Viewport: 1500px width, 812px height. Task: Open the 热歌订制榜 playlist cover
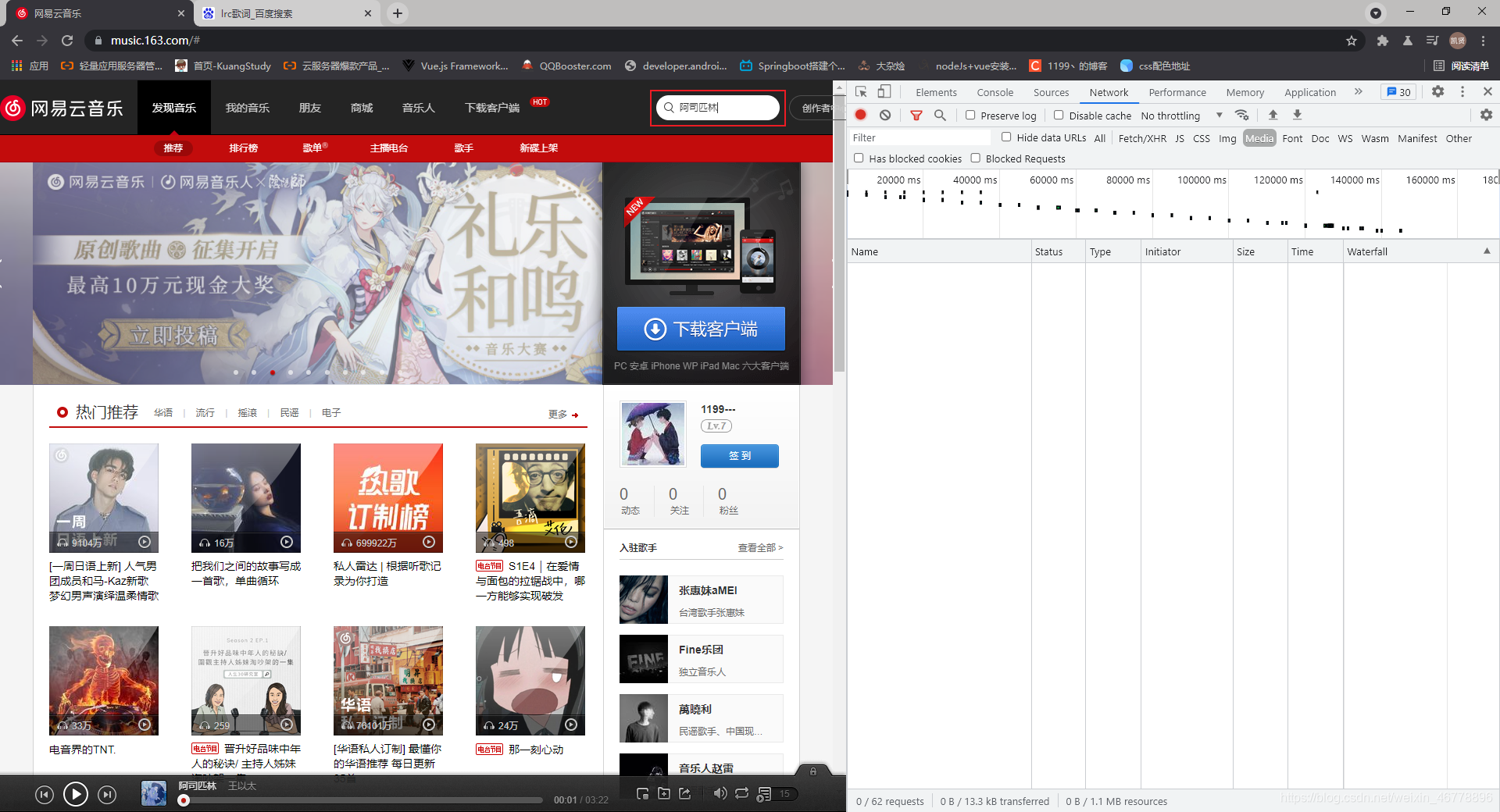click(x=387, y=498)
